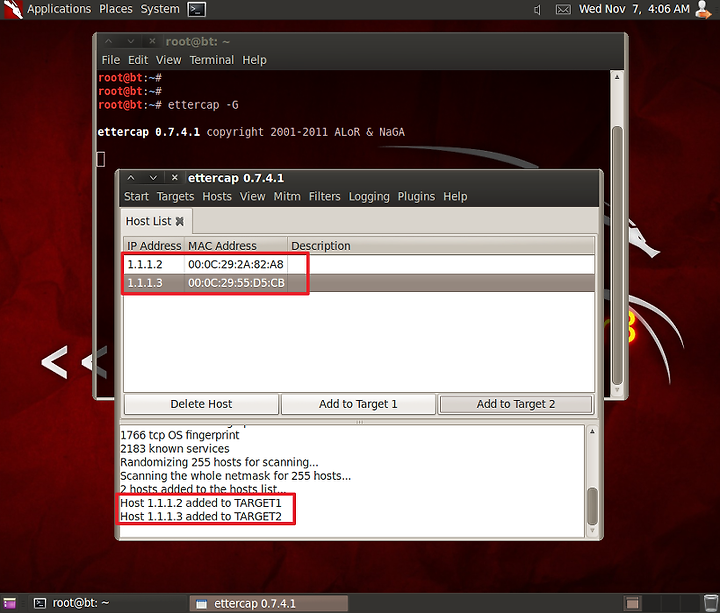Click the show desktop icon in taskbar
Viewport: 720px width, 613px height.
pos(10,603)
